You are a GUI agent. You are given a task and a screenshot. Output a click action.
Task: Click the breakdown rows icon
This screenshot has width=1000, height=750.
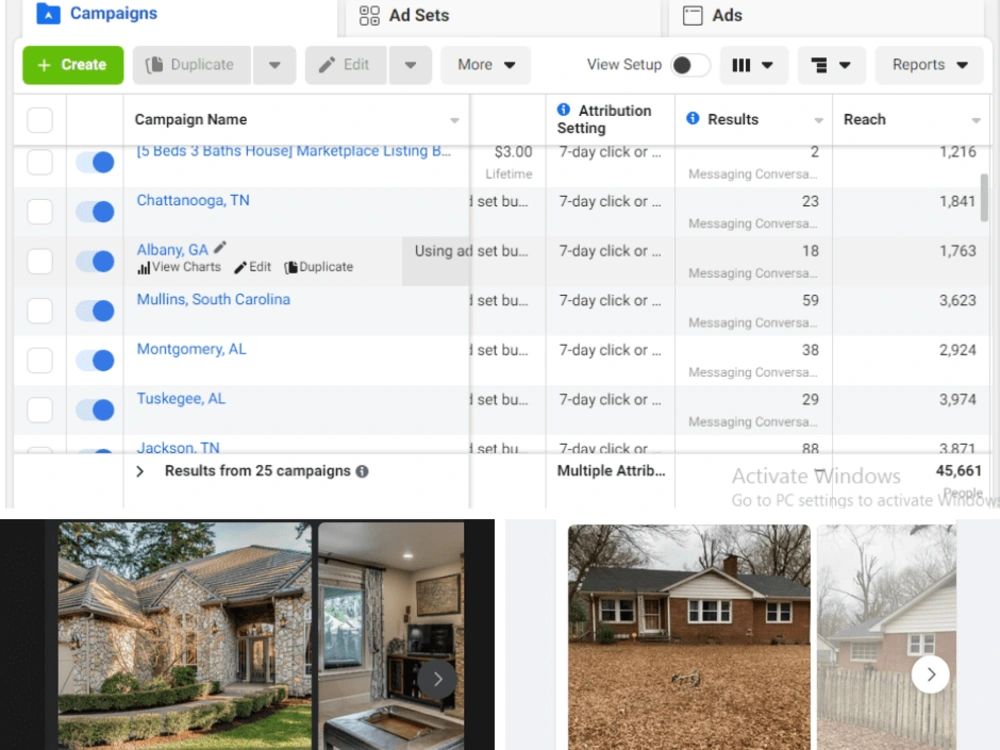819,65
